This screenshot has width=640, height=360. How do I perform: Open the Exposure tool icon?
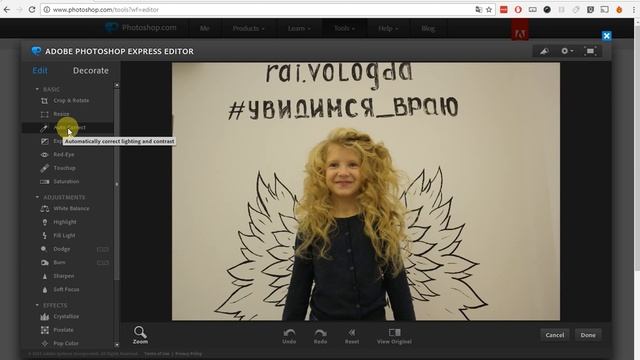click(44, 141)
